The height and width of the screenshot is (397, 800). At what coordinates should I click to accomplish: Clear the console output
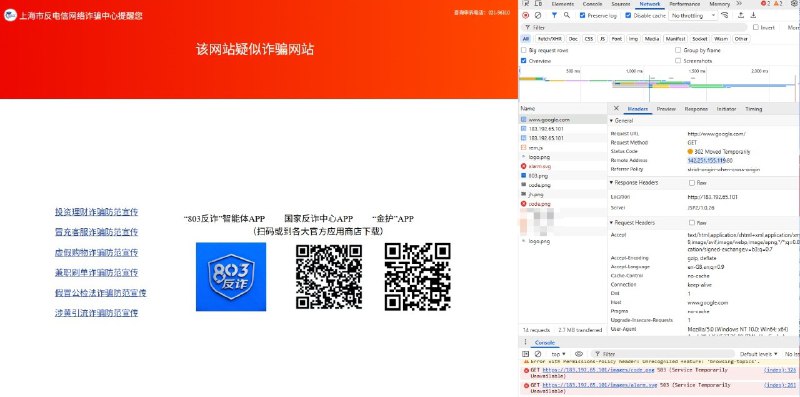[x=538, y=354]
